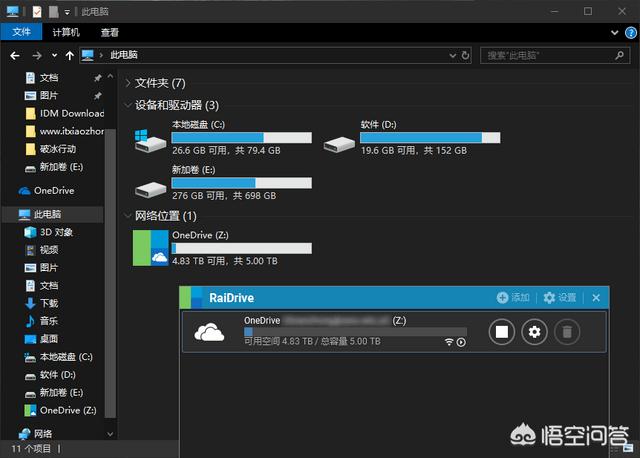The width and height of the screenshot is (640, 458).
Task: Click the 此电脑 address bar breadcrumb
Action: point(124,55)
